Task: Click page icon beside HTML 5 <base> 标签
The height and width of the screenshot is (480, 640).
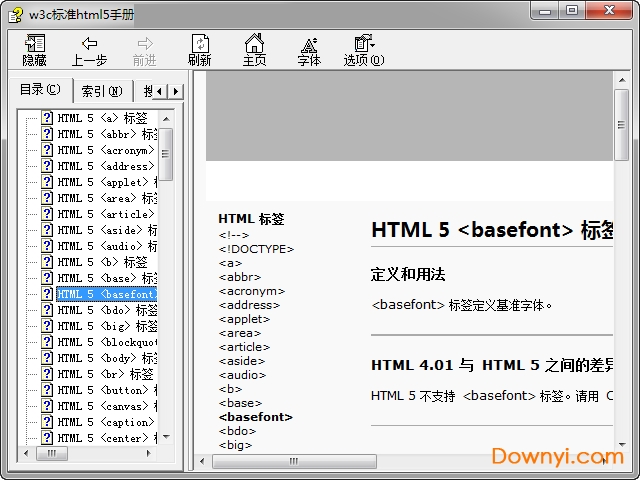Action: 47,278
